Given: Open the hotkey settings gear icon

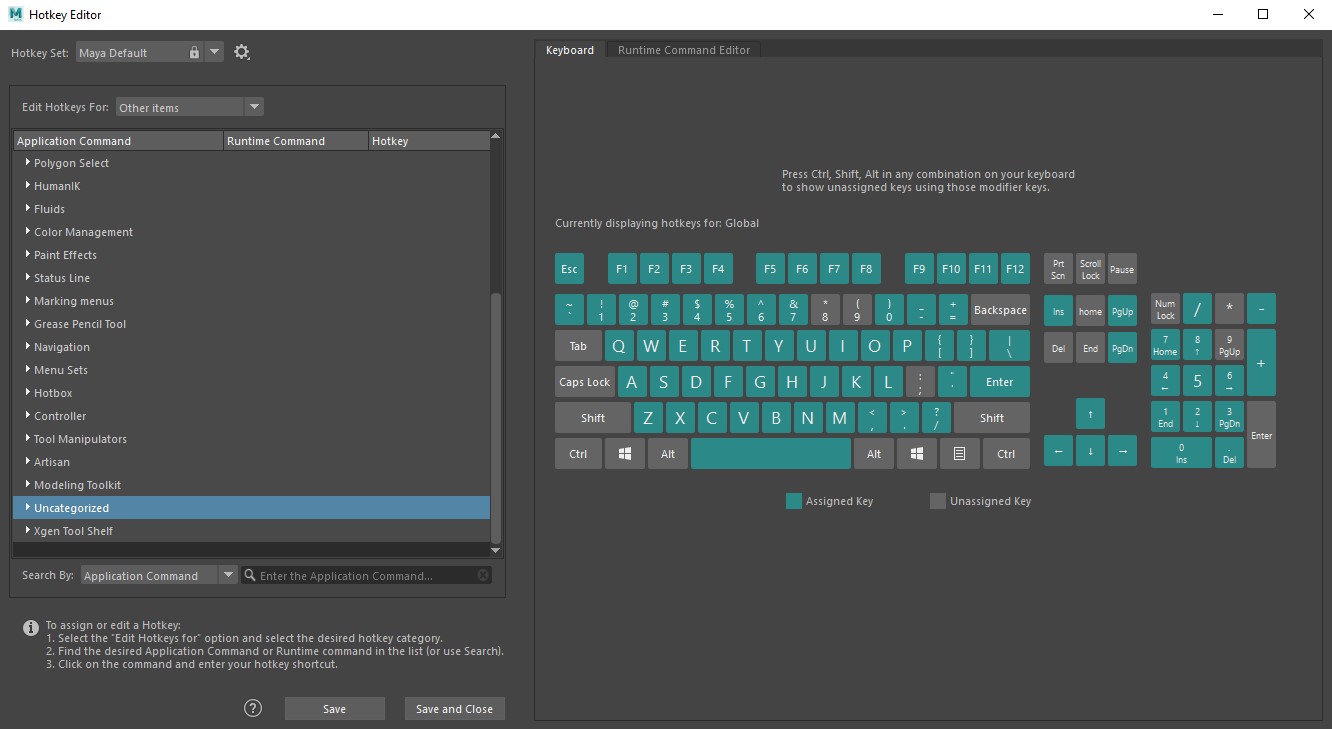Looking at the screenshot, I should [241, 51].
